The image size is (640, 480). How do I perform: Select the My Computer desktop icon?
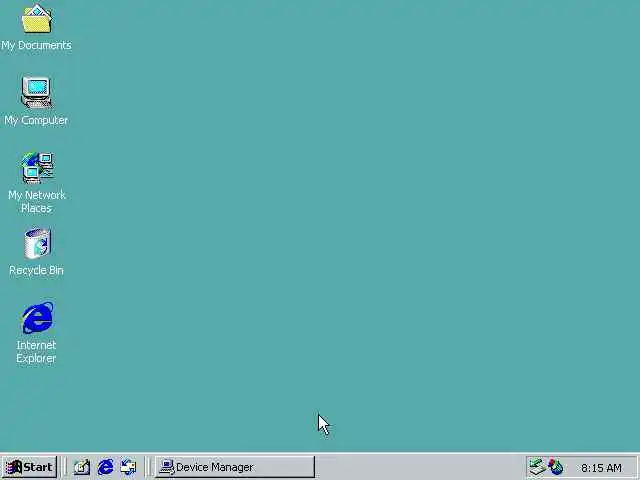pos(36,93)
